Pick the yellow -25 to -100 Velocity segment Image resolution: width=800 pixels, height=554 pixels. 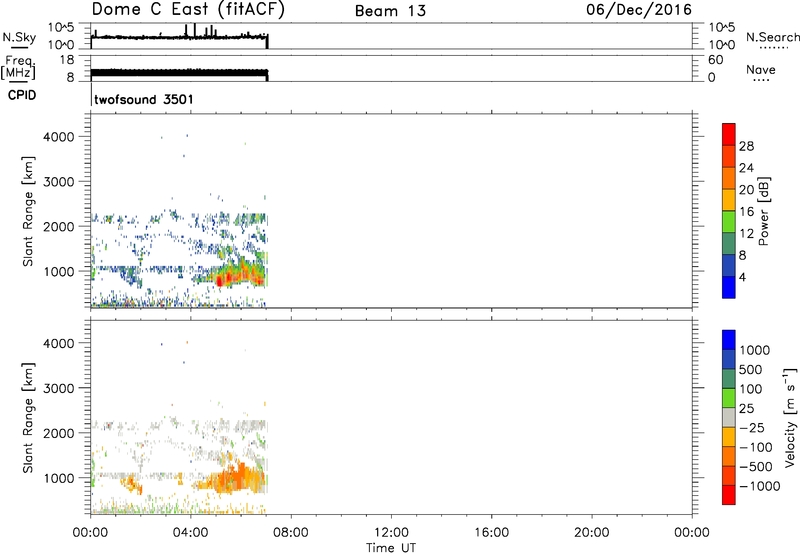coord(729,437)
